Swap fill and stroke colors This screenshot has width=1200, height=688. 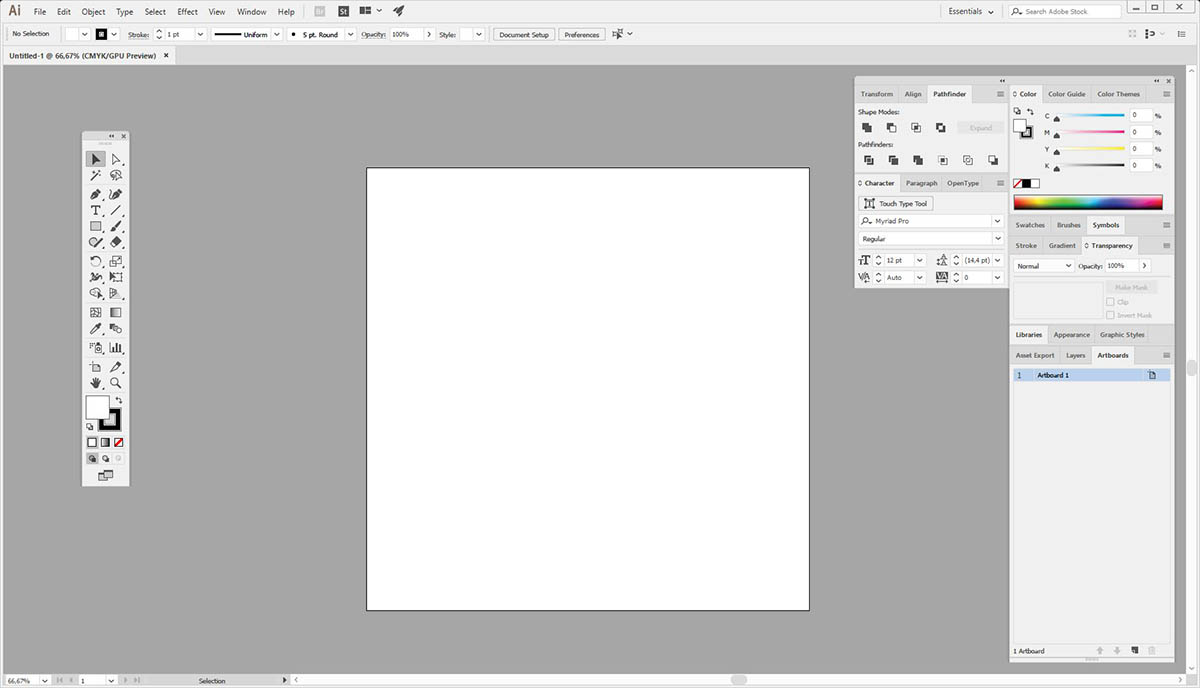117,398
